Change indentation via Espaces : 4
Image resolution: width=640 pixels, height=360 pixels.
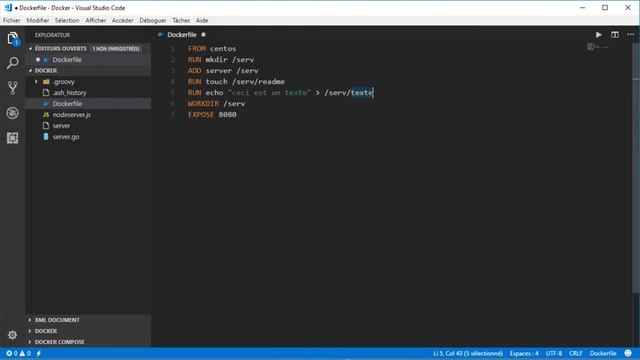[x=524, y=353]
